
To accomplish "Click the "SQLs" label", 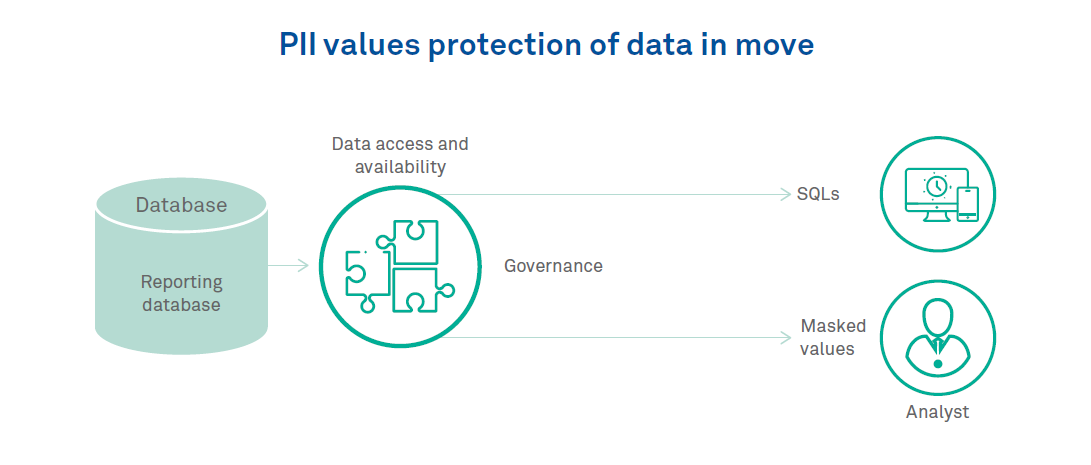I will point(818,194).
